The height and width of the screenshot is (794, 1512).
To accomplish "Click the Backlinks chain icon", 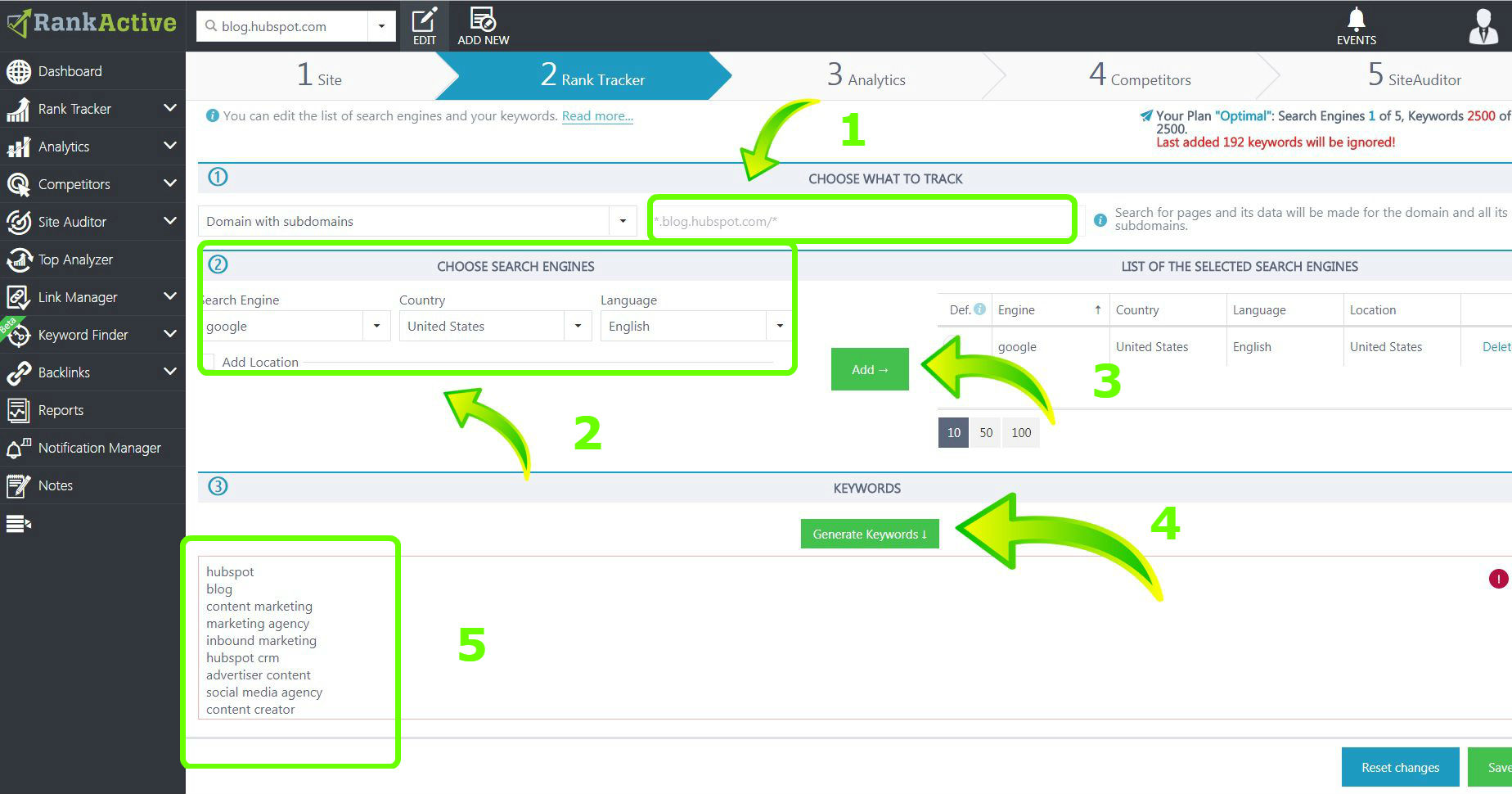I will [x=18, y=373].
